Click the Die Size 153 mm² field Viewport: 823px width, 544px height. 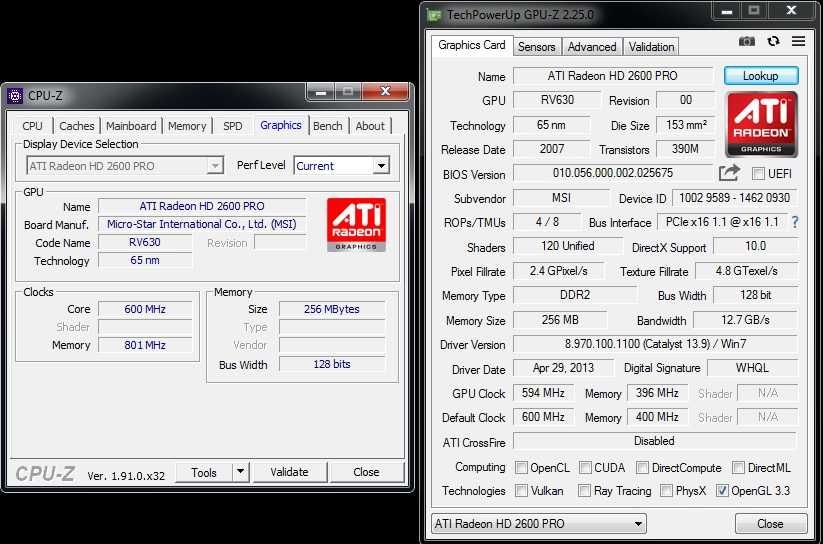tap(685, 125)
